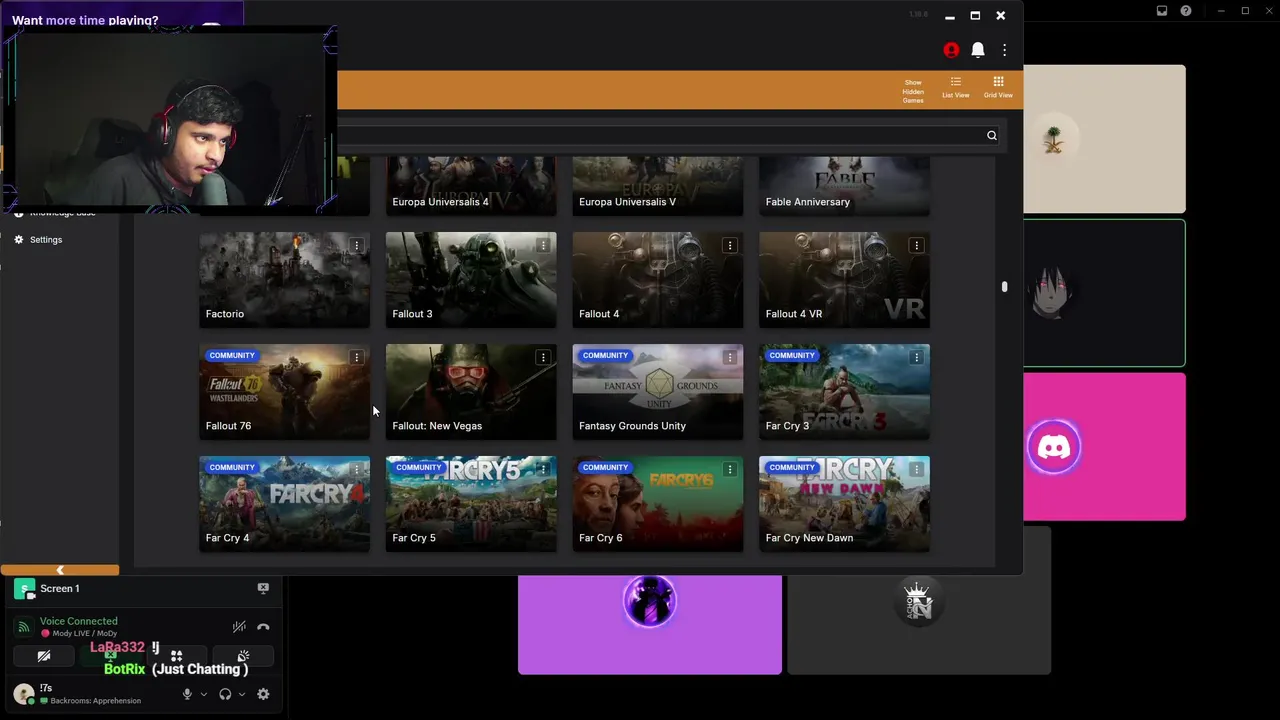Open the Fallout 4 game card
The width and height of the screenshot is (1280, 720).
[x=658, y=280]
